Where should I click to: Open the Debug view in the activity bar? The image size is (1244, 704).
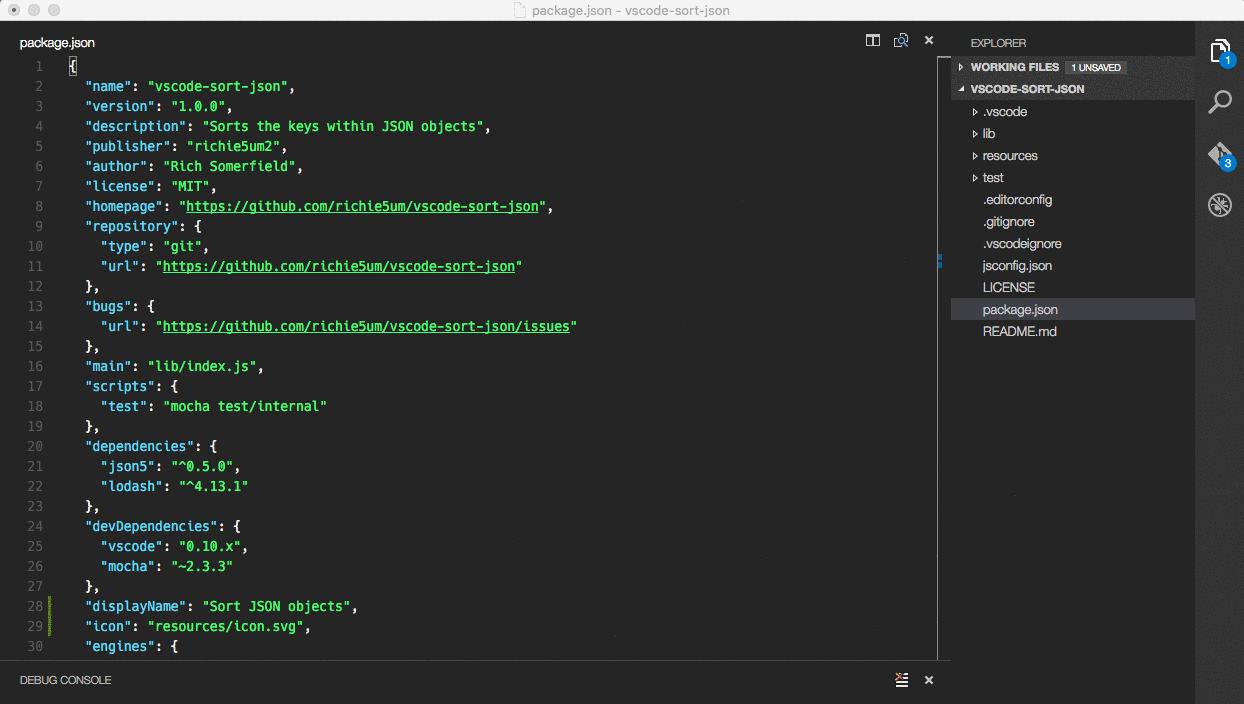[x=1219, y=205]
